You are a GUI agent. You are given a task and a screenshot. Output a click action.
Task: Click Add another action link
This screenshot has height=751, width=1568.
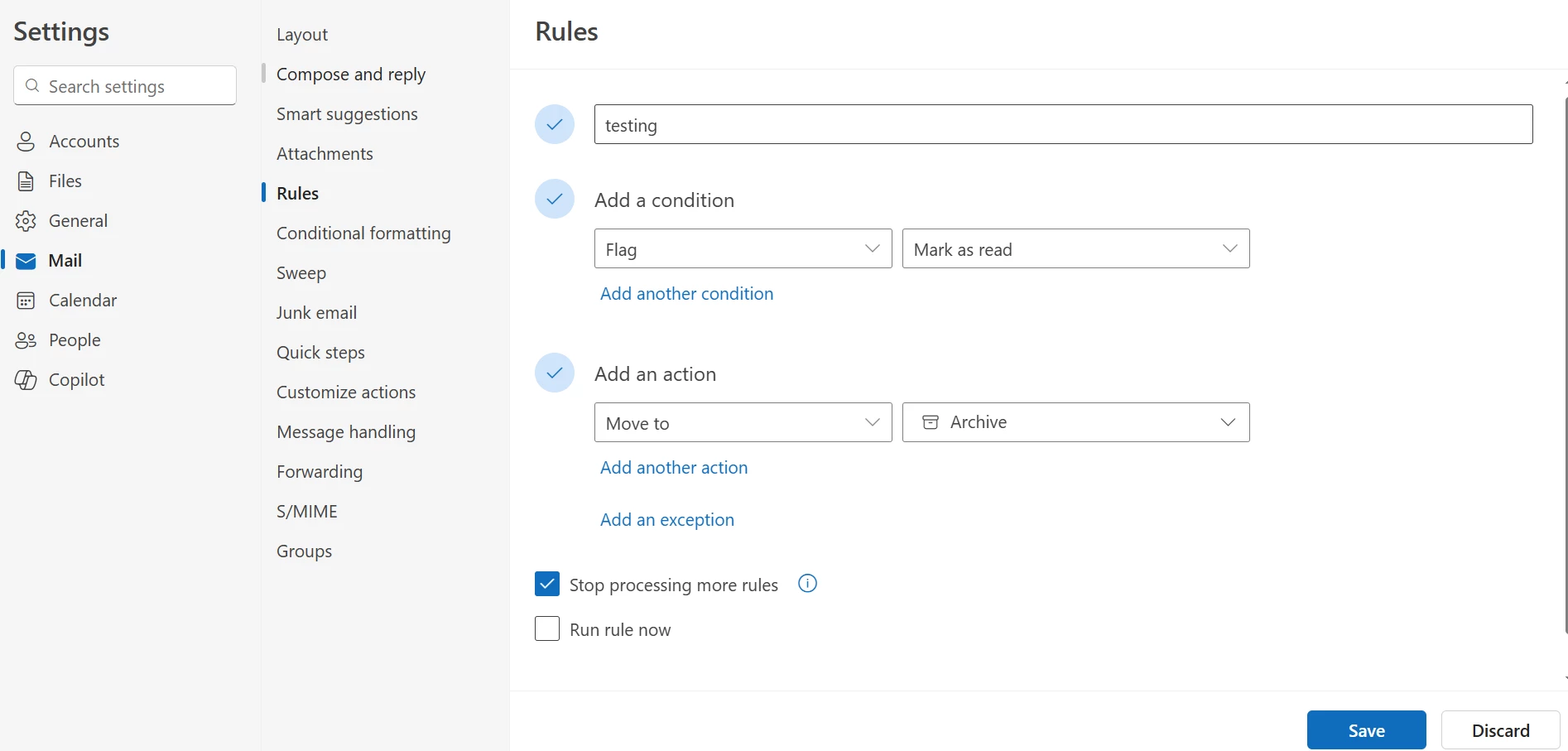[674, 468]
